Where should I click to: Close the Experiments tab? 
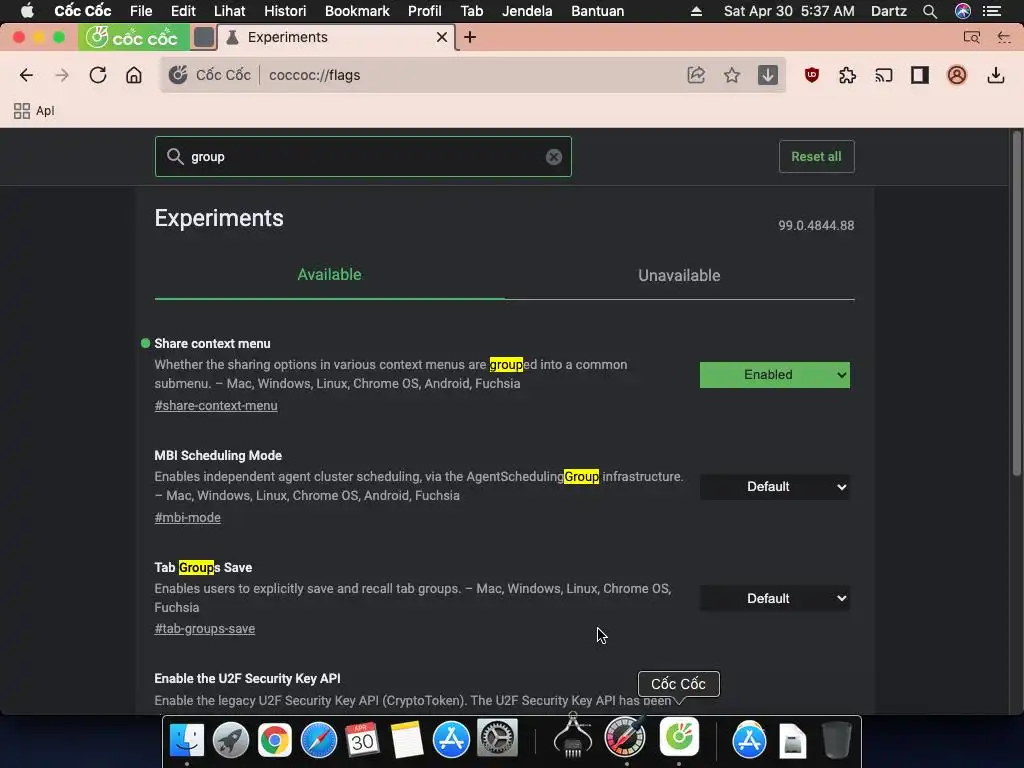tap(441, 37)
